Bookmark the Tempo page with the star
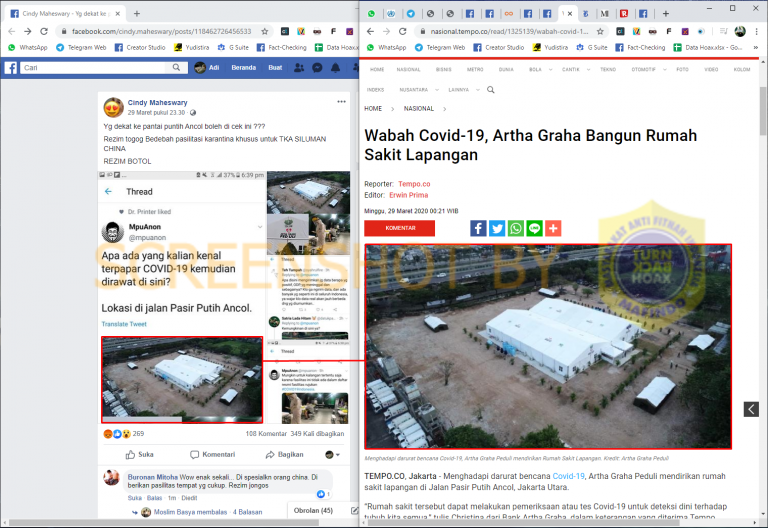 (600, 31)
